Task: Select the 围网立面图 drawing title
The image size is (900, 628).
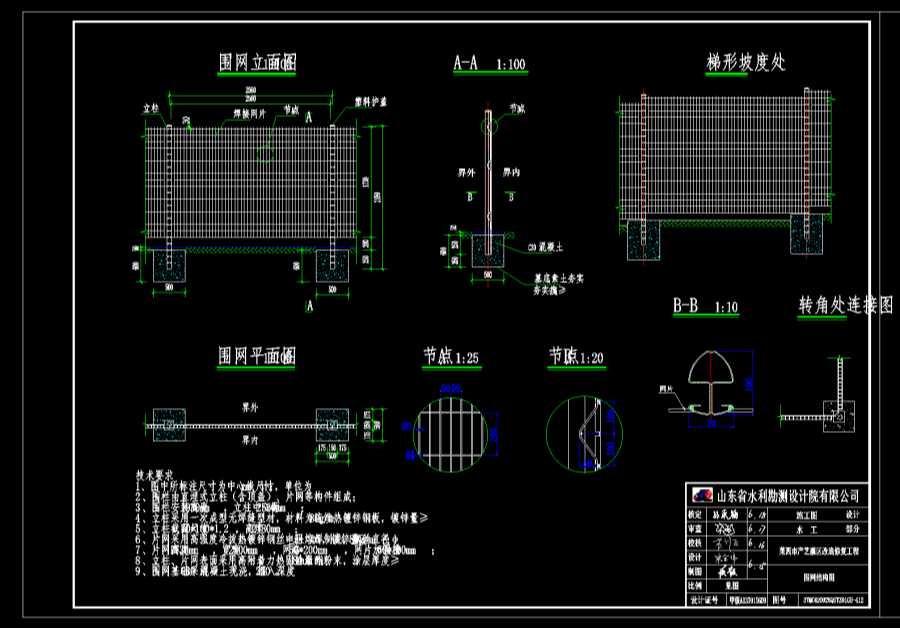Action: click(257, 62)
